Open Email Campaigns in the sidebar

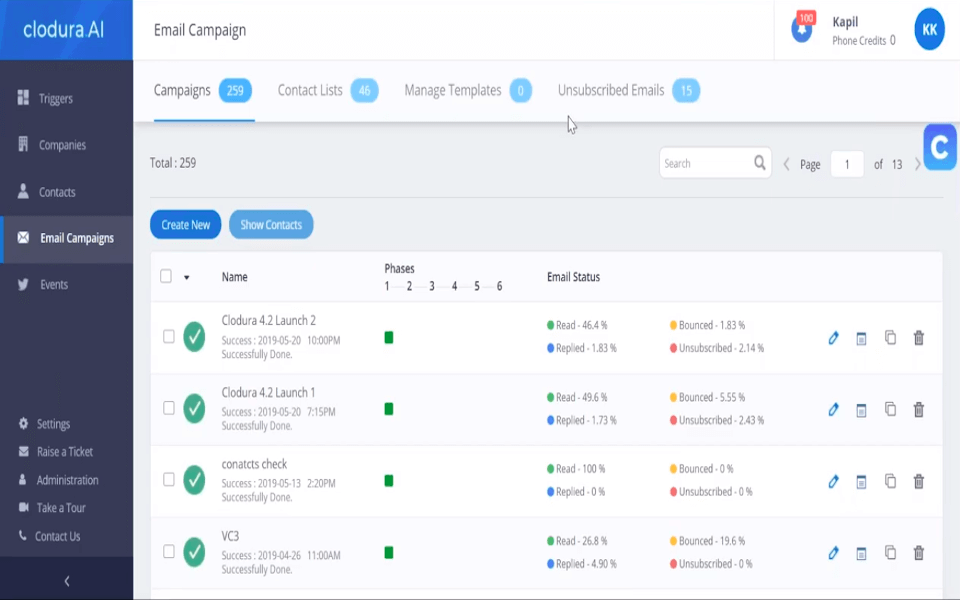point(66,238)
